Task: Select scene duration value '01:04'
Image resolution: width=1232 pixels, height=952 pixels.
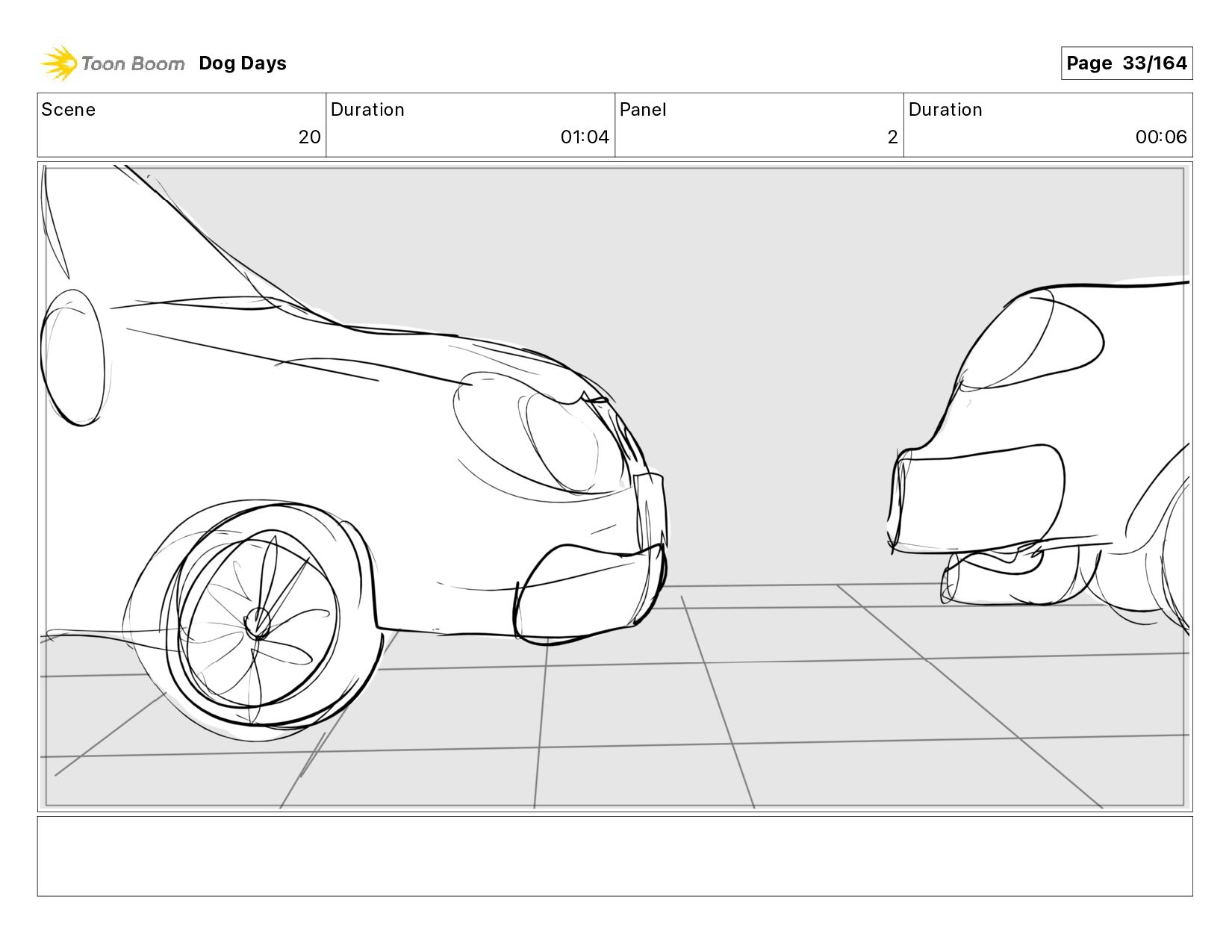Action: coord(585,137)
